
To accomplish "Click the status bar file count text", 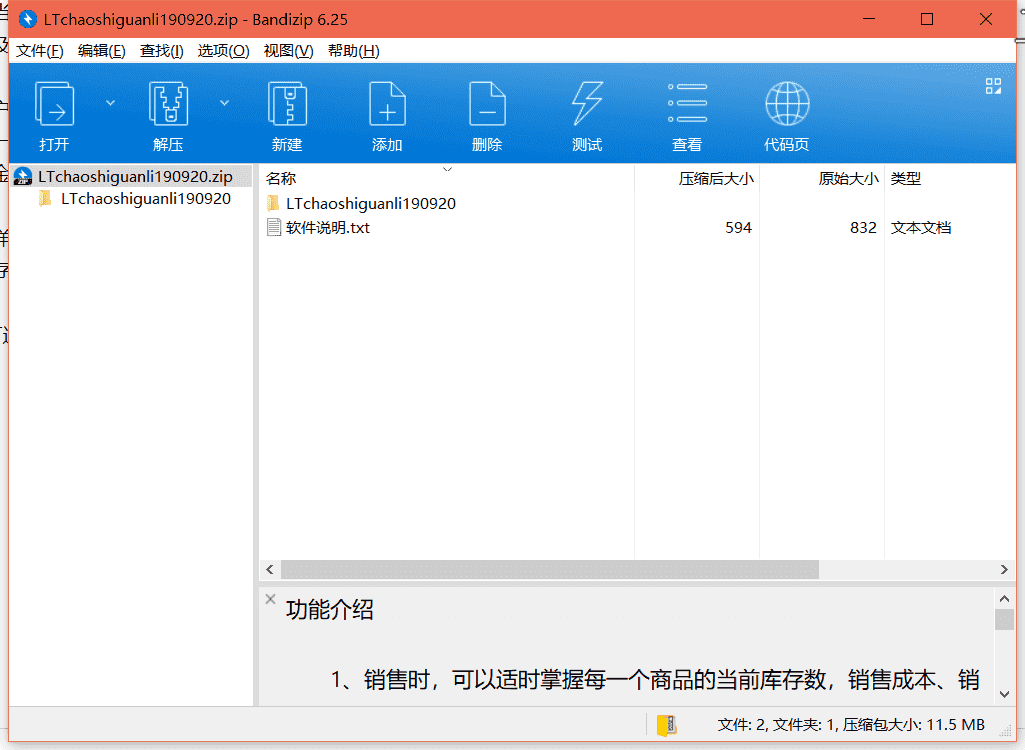I will 851,724.
